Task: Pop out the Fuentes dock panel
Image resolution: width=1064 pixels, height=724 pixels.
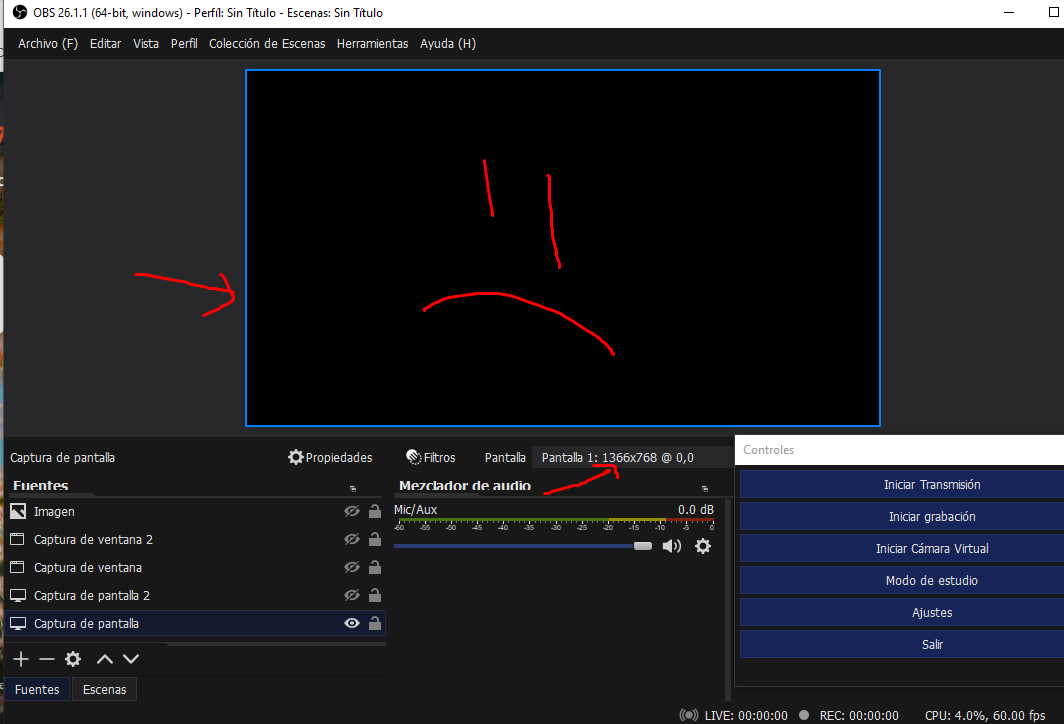Action: coord(353,488)
